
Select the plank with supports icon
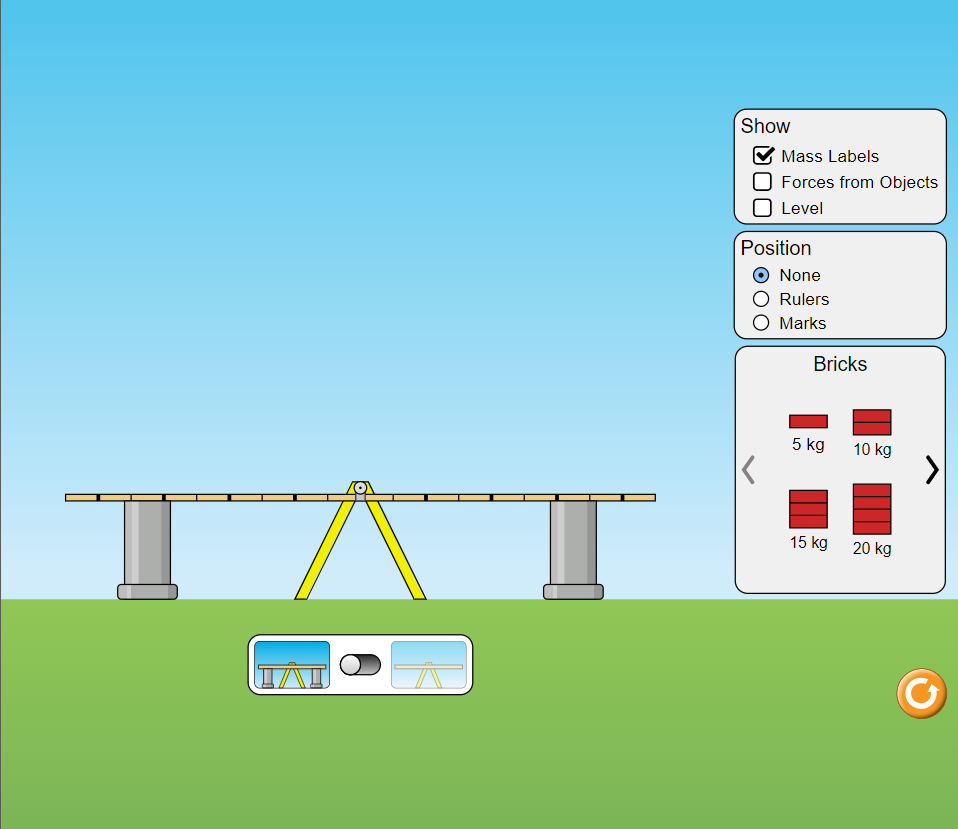tap(292, 665)
